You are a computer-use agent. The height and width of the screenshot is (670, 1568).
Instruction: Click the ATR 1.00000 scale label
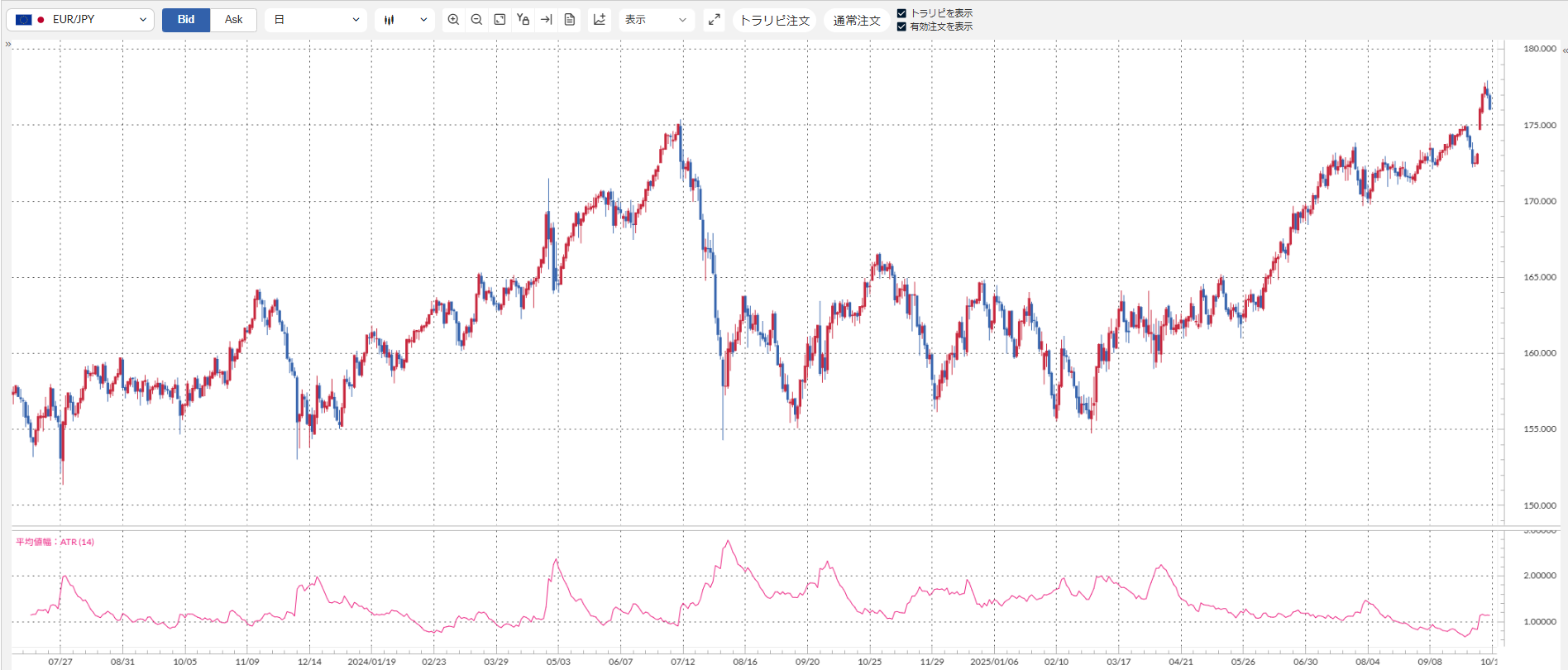click(1540, 622)
